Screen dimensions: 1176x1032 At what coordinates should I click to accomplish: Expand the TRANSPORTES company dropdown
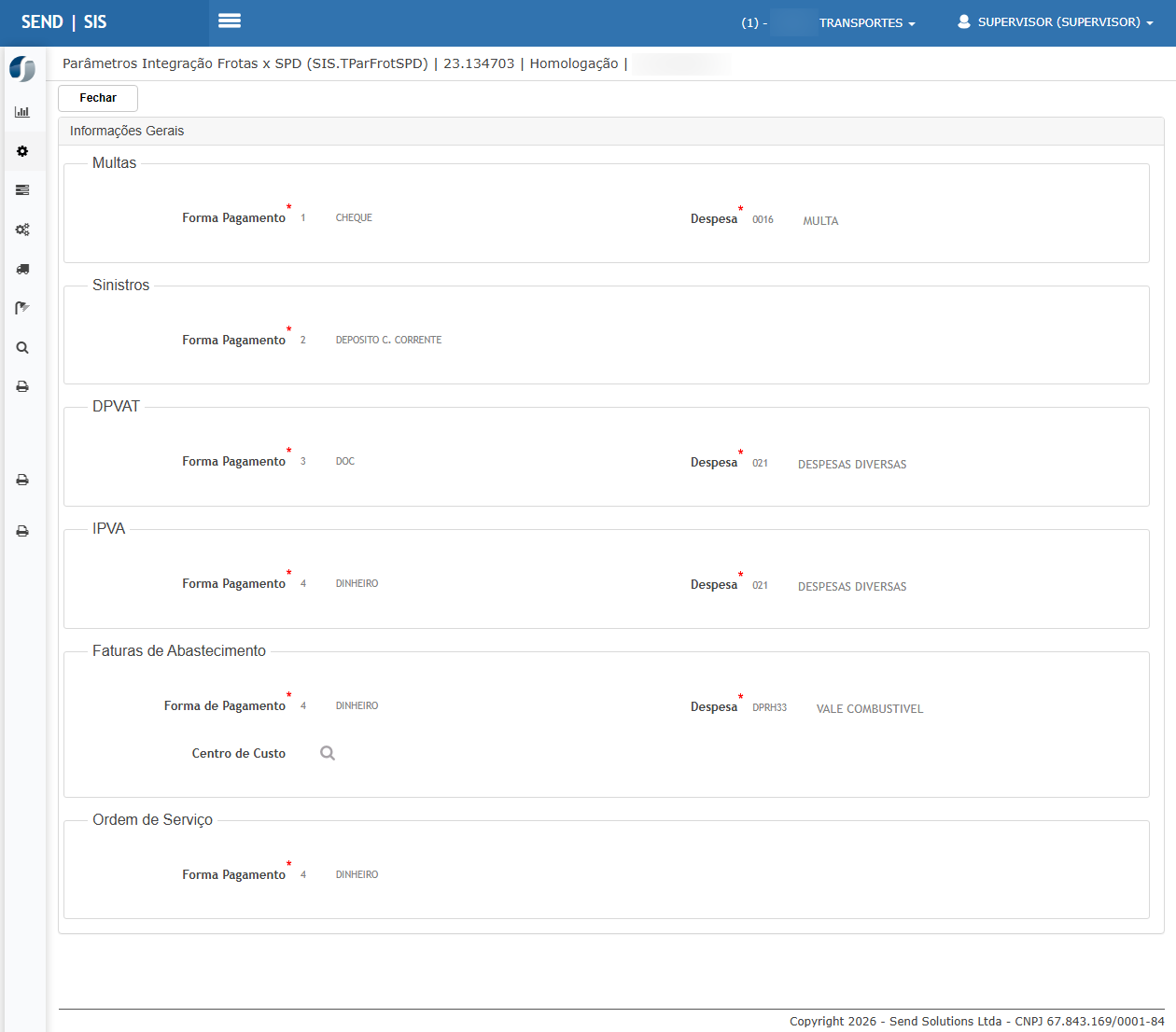[x=866, y=23]
